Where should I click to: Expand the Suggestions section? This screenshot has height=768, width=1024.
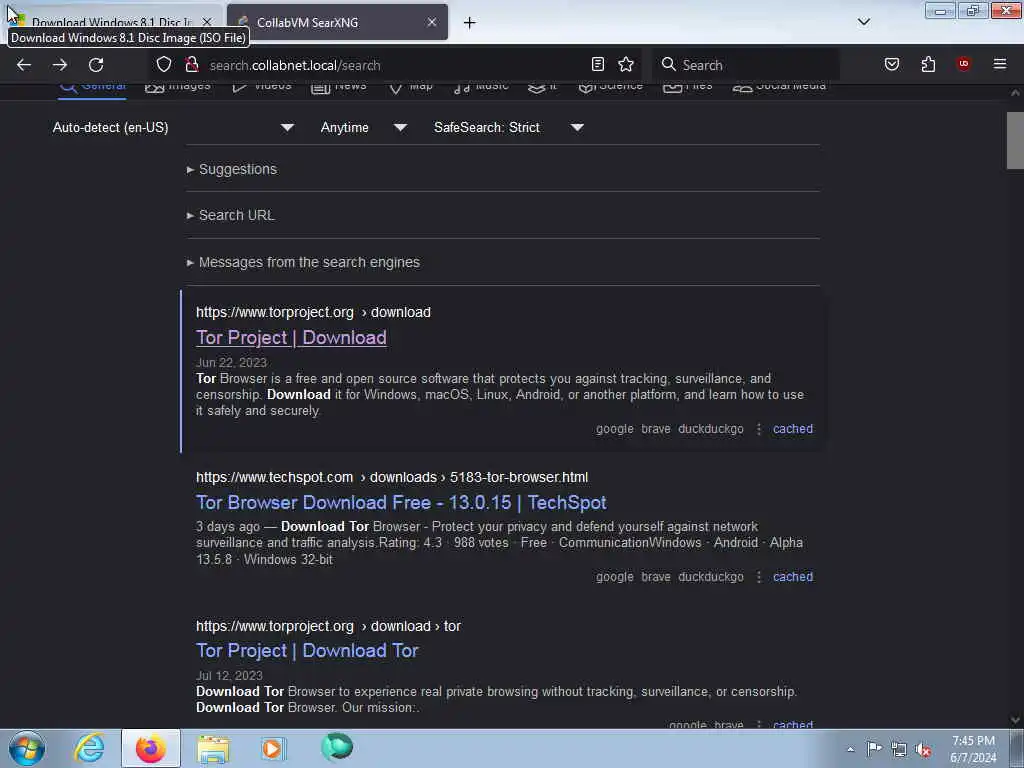pyautogui.click(x=232, y=169)
